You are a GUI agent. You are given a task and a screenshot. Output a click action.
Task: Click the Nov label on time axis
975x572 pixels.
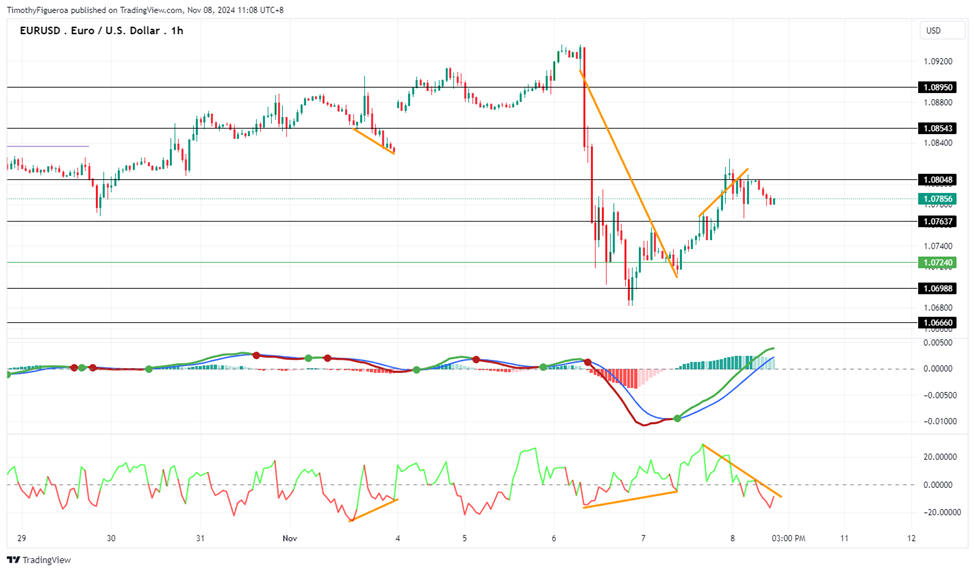pyautogui.click(x=289, y=538)
